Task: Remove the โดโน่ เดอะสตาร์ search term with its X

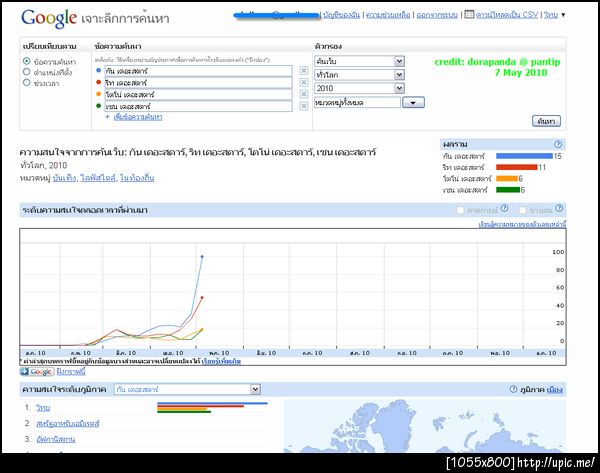Action: click(303, 94)
